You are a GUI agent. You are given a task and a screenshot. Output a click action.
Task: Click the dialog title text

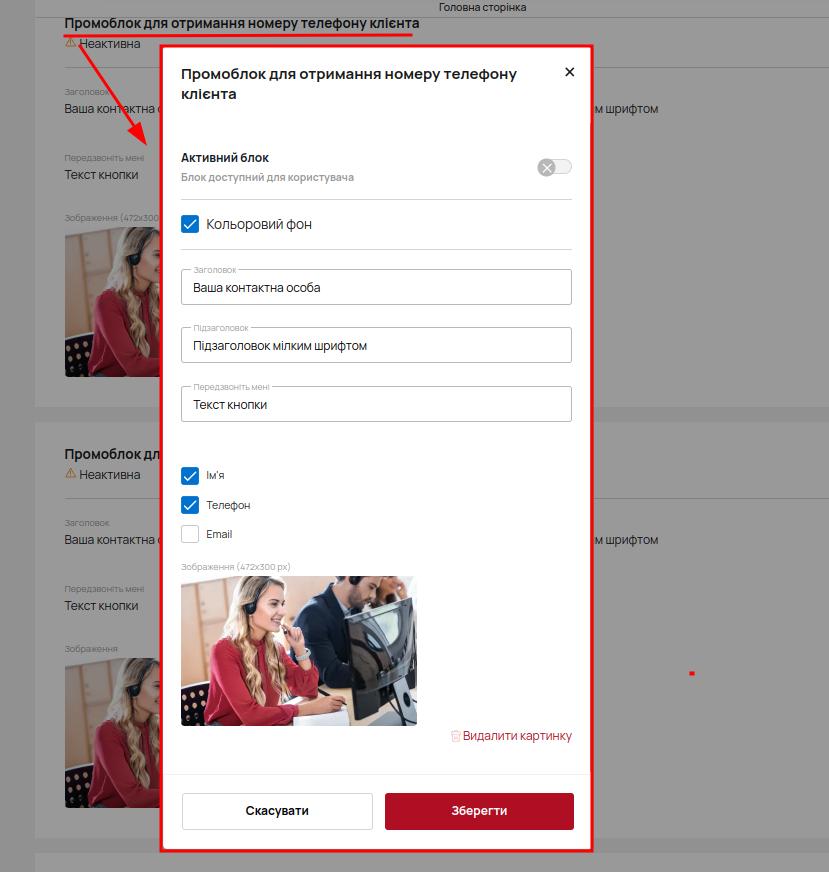[x=349, y=84]
